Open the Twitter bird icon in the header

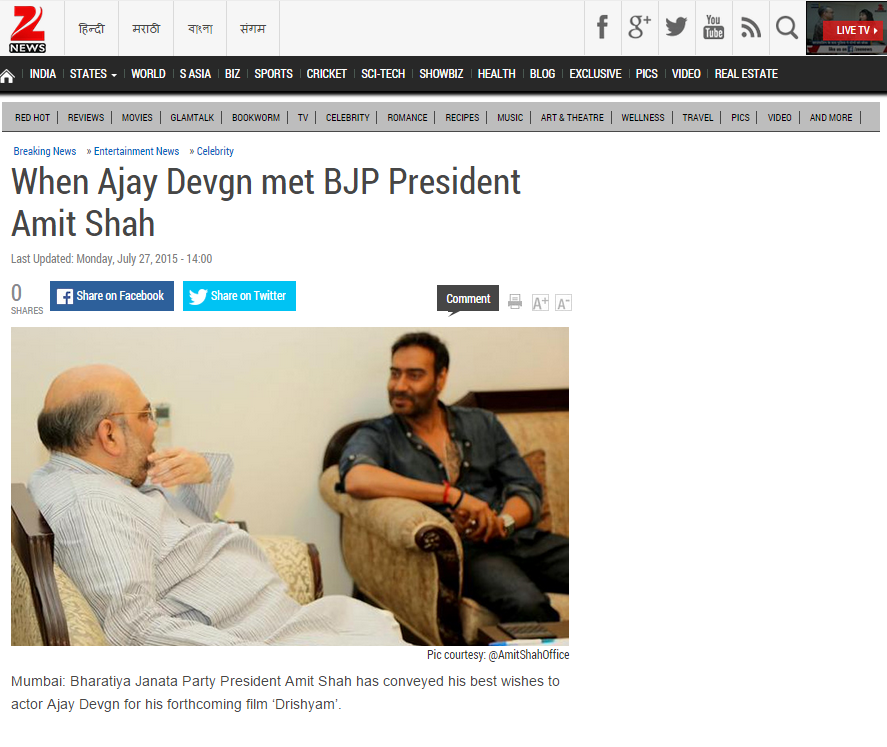point(676,27)
